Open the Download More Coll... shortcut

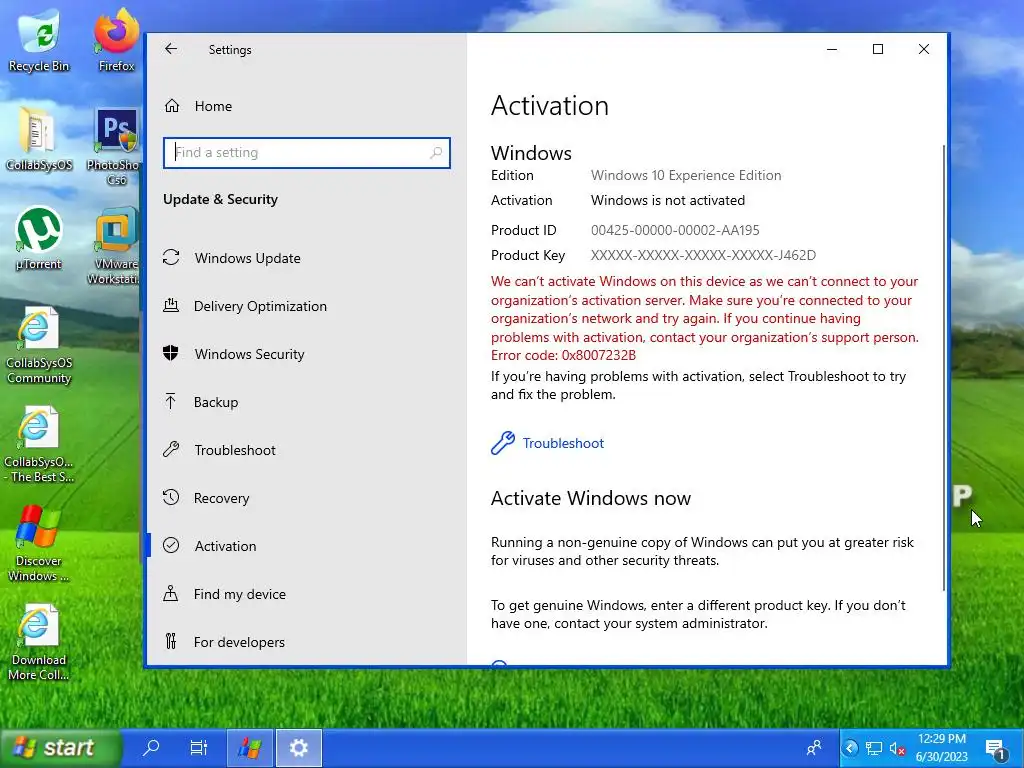coord(39,643)
